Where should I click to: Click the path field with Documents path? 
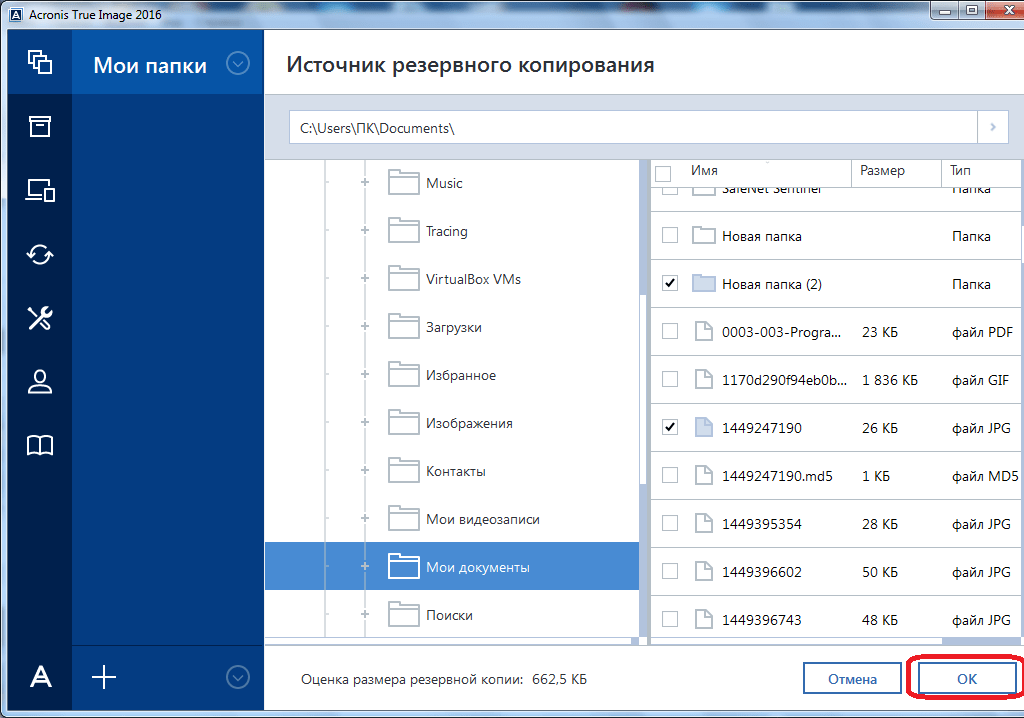point(632,128)
